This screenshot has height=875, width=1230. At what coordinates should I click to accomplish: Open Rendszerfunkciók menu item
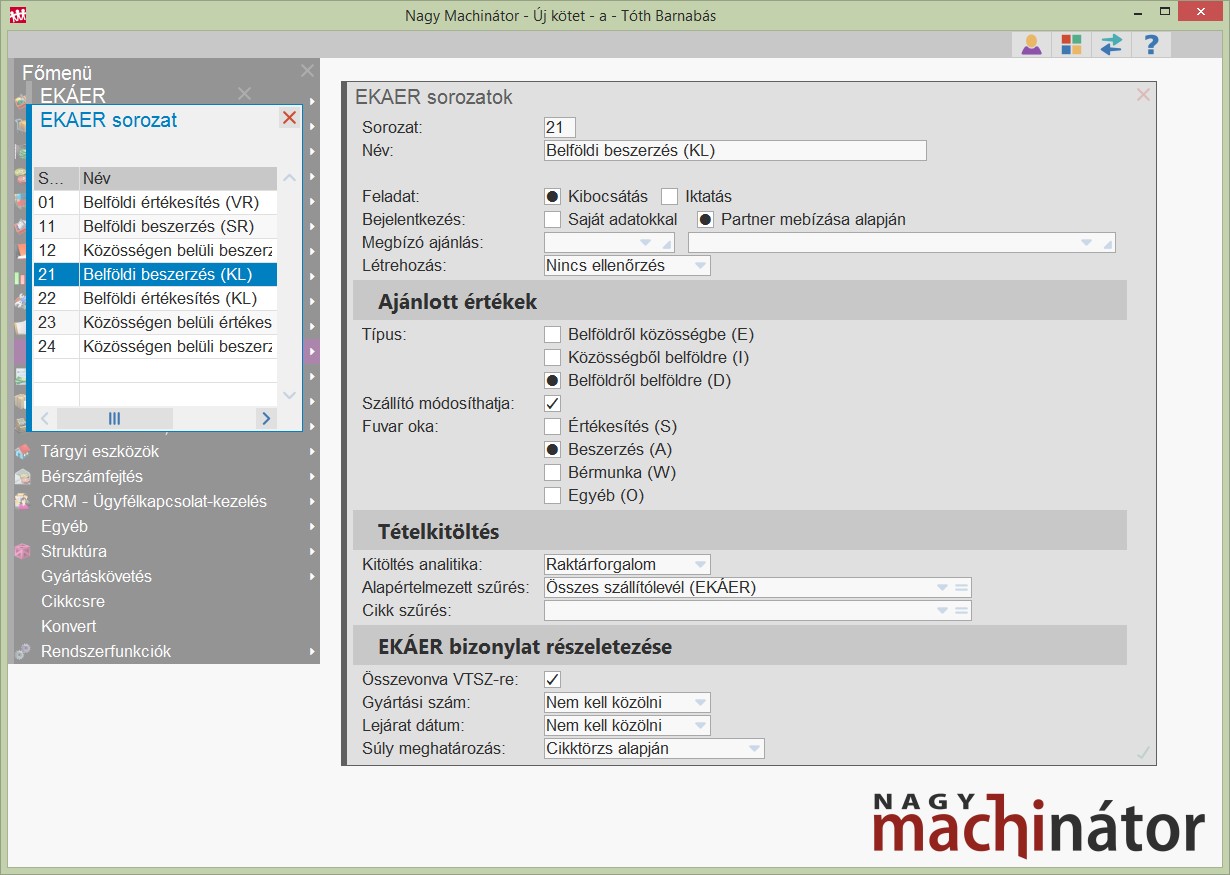click(106, 652)
